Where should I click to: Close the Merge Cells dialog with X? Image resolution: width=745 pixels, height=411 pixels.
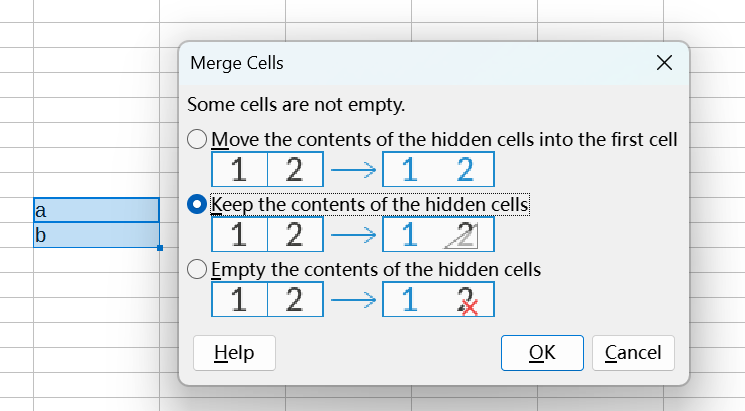coord(664,63)
